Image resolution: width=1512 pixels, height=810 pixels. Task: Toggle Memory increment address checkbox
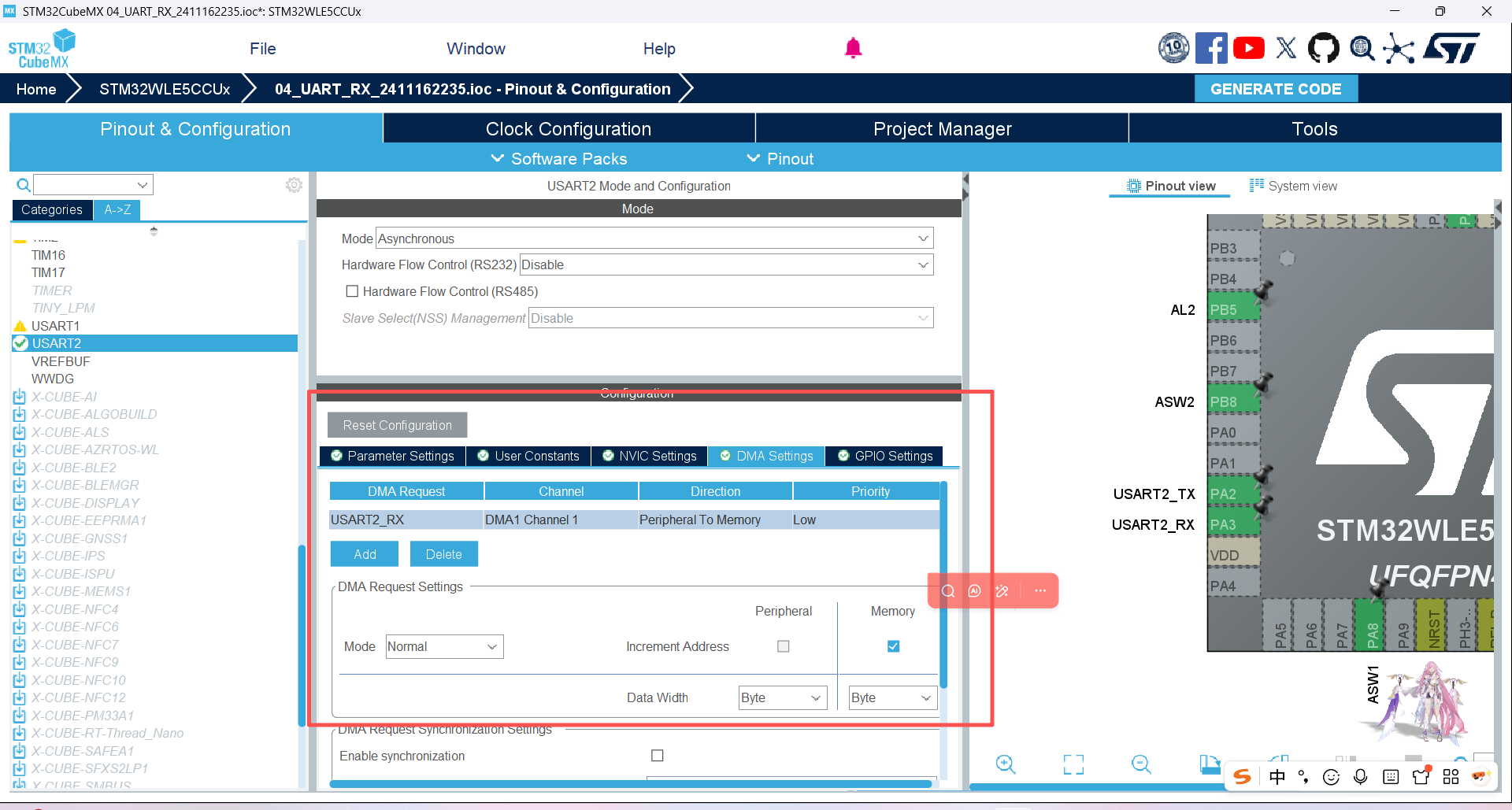(x=893, y=646)
